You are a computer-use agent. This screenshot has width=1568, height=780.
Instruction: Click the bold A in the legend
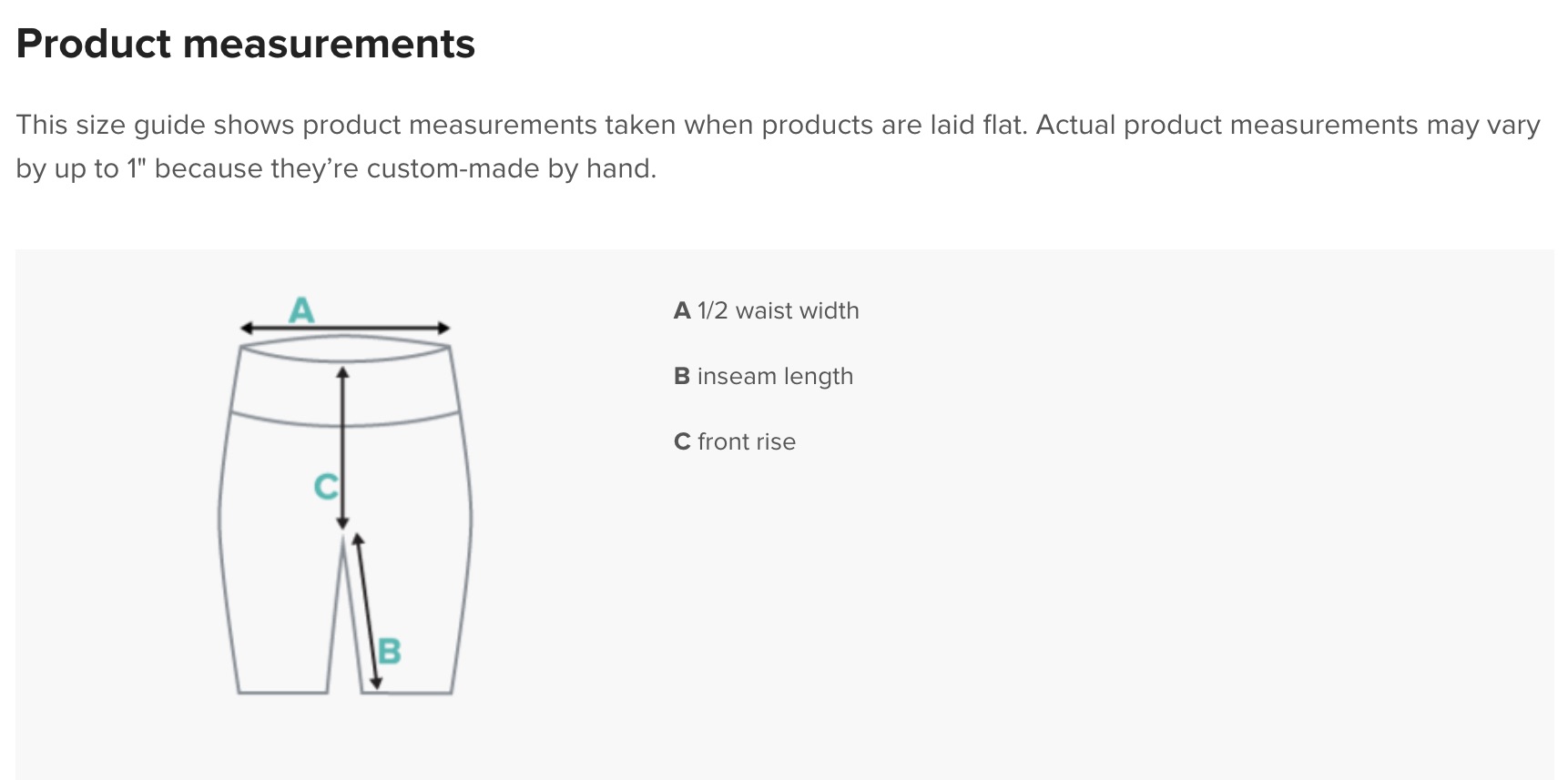click(x=682, y=311)
